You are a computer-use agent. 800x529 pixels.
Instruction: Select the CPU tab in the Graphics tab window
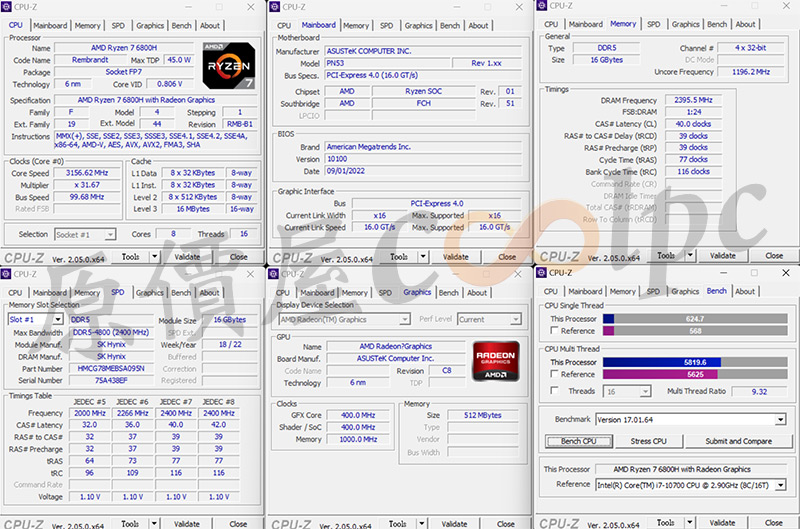[x=283, y=293]
